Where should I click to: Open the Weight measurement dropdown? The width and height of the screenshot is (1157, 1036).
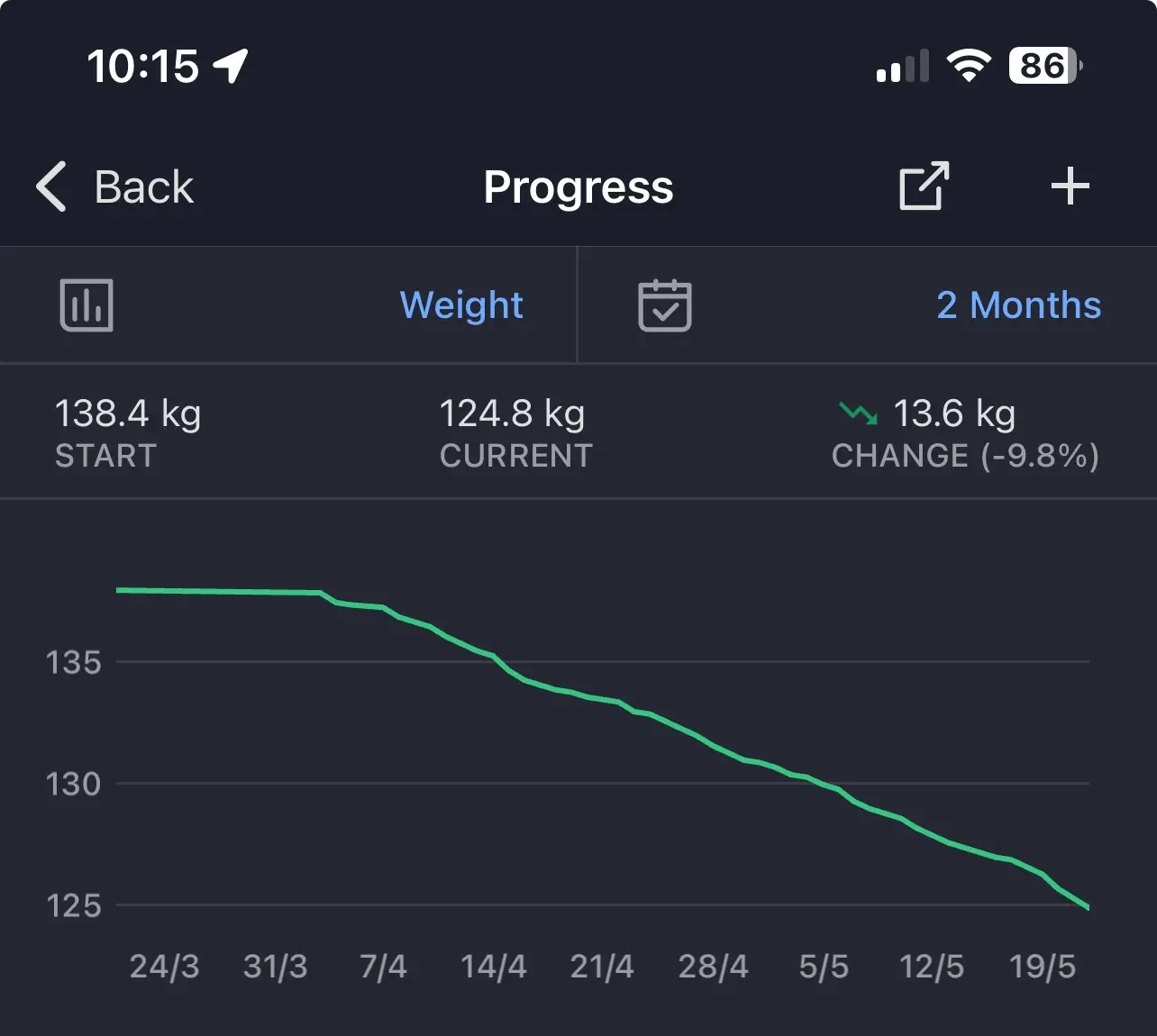pos(460,305)
